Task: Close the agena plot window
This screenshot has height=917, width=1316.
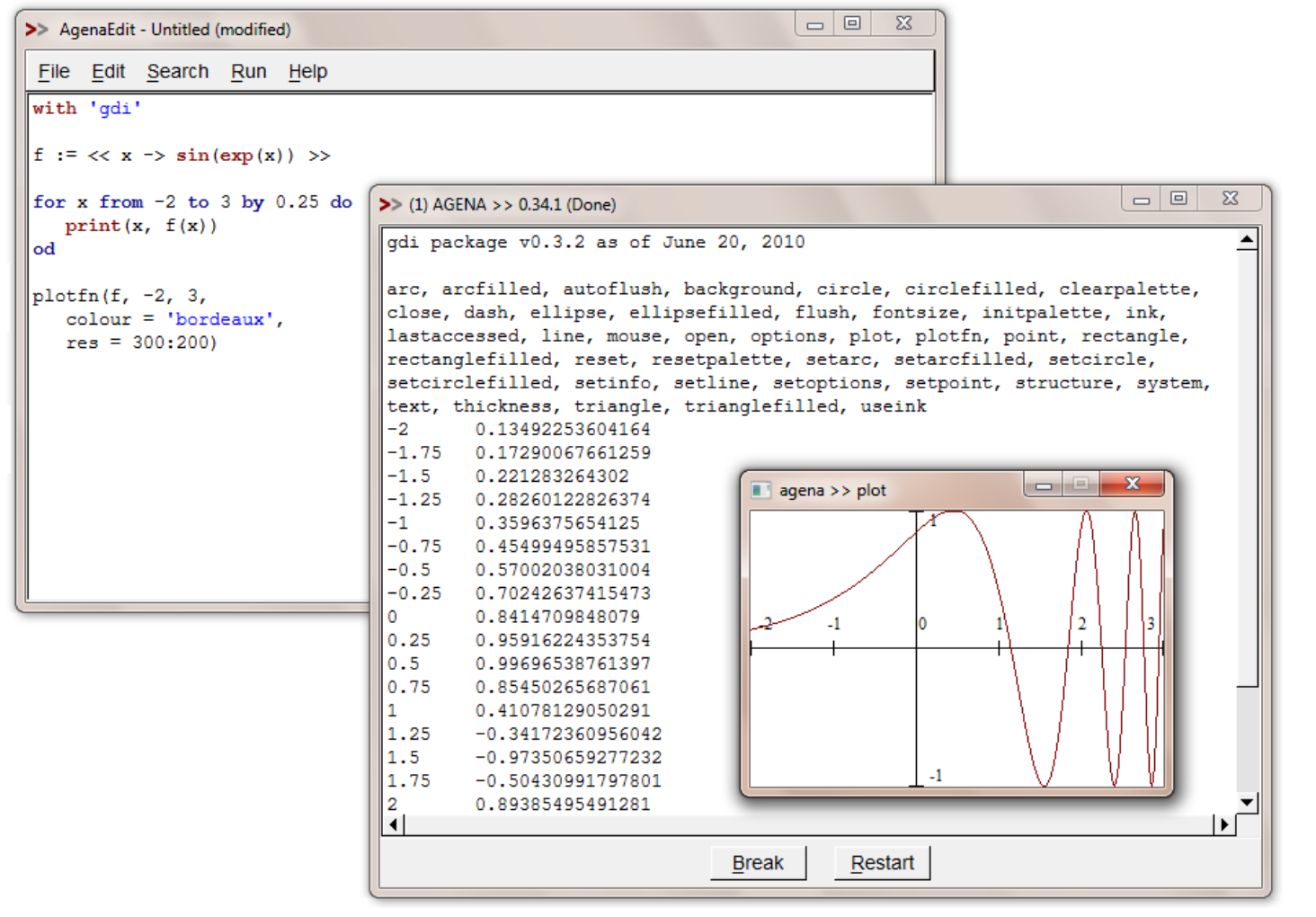Action: [x=1131, y=484]
